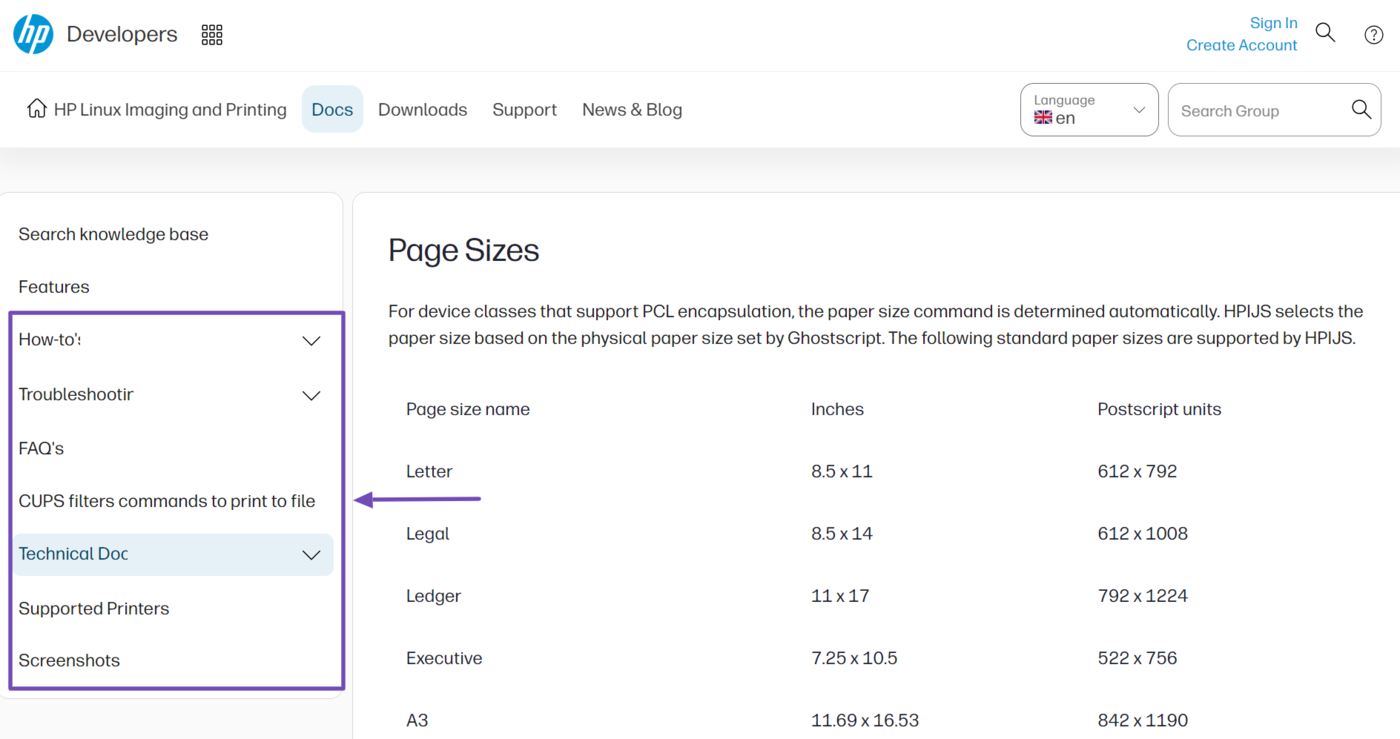Click the Ledger row name
1400x739 pixels.
[433, 596]
